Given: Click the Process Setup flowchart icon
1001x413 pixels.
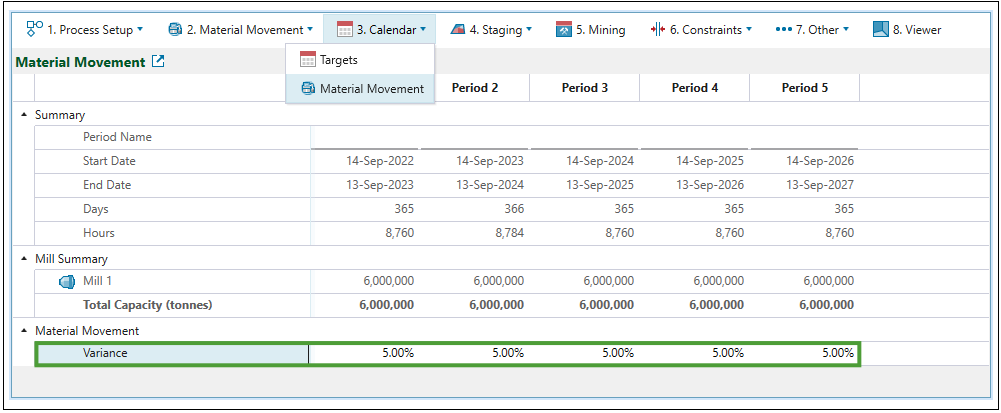Looking at the screenshot, I should pos(34,29).
